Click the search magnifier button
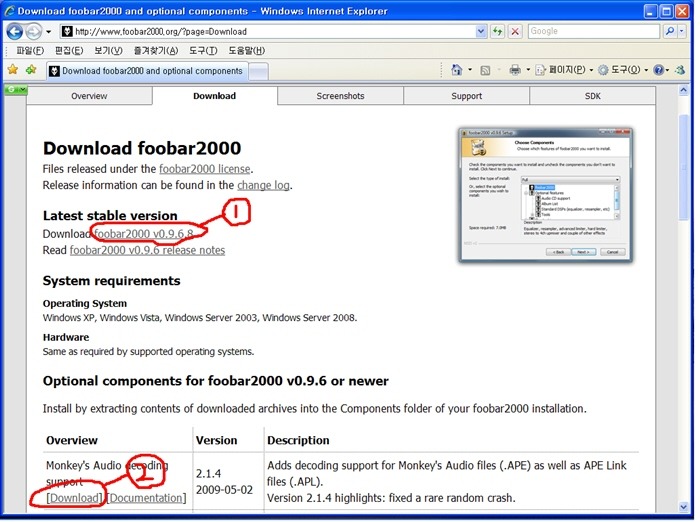700x522 pixels. point(670,31)
